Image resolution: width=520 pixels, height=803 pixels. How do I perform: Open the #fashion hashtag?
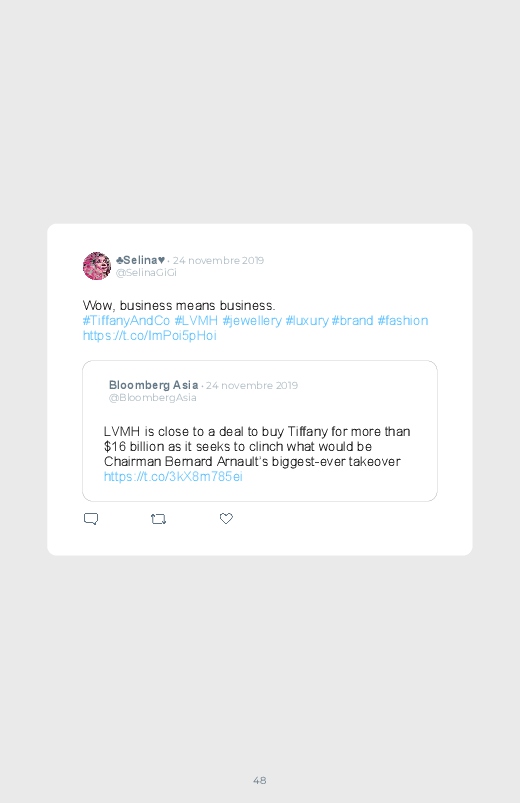click(403, 321)
